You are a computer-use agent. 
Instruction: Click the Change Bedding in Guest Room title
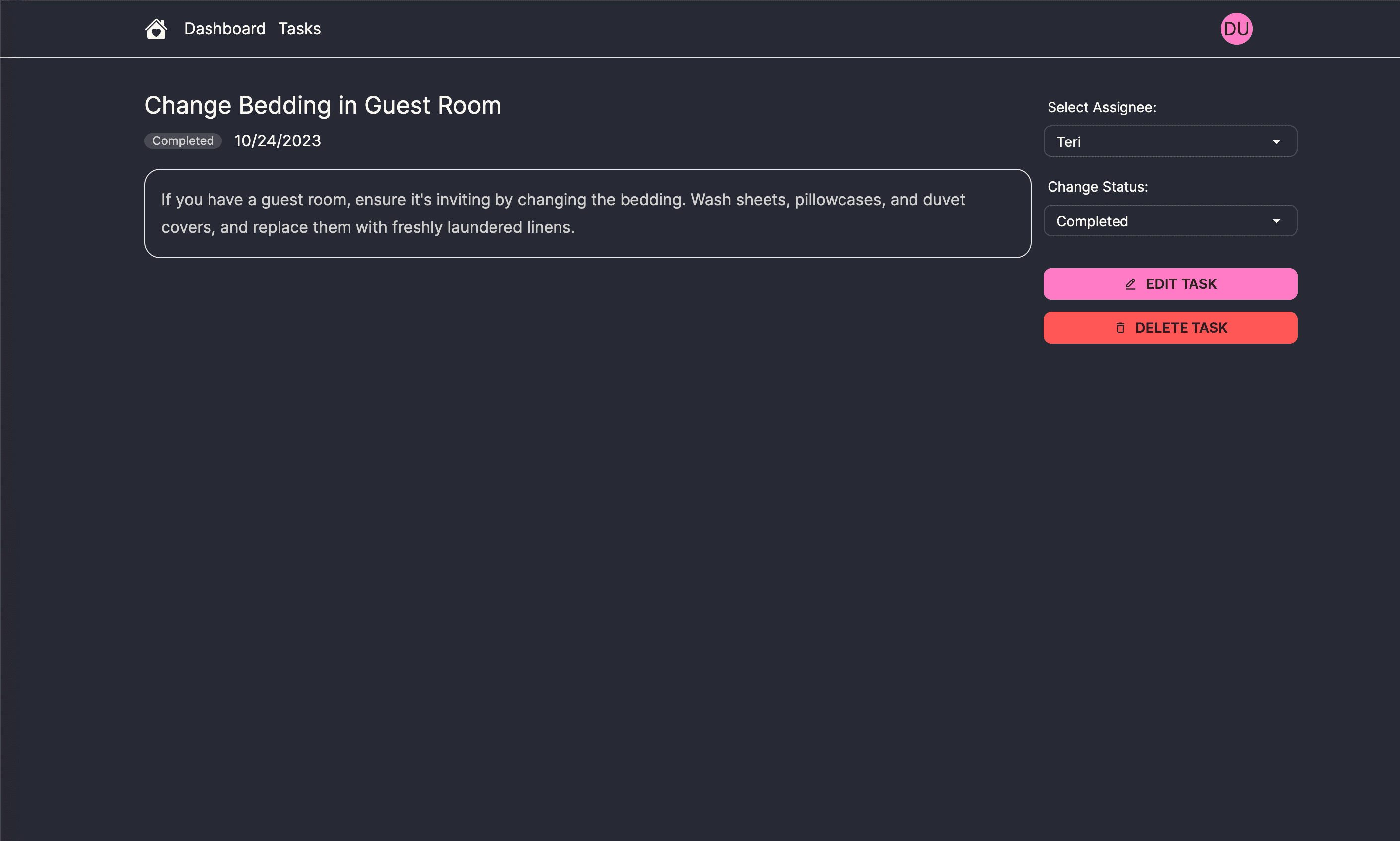pyautogui.click(x=323, y=105)
